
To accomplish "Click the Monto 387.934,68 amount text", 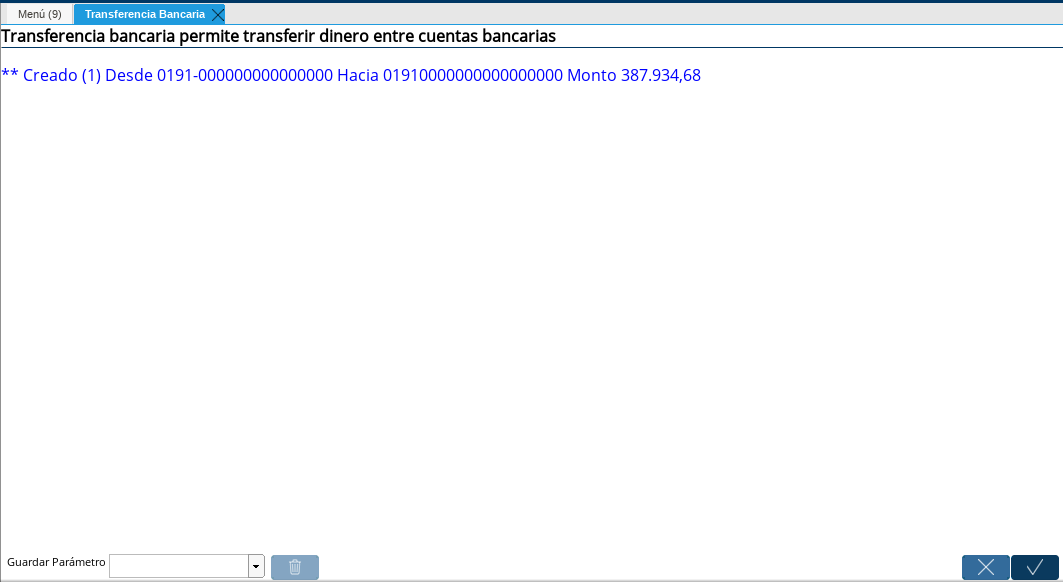I will (633, 75).
